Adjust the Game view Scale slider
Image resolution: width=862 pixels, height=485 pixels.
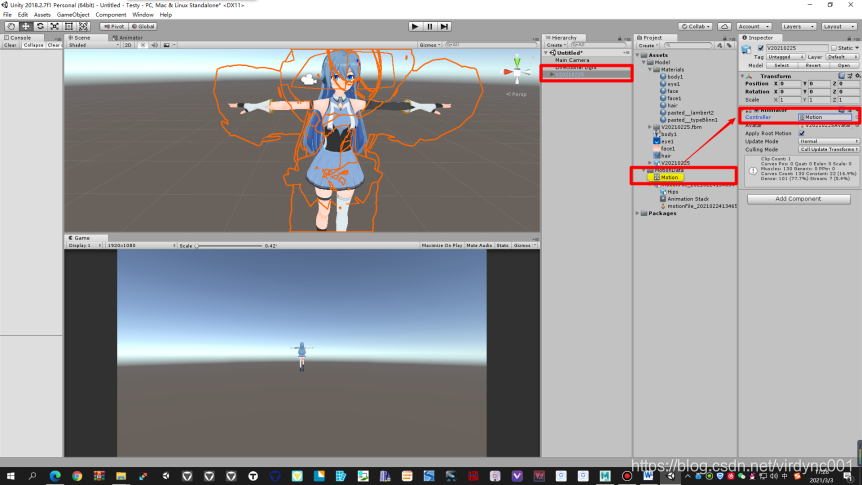point(229,246)
